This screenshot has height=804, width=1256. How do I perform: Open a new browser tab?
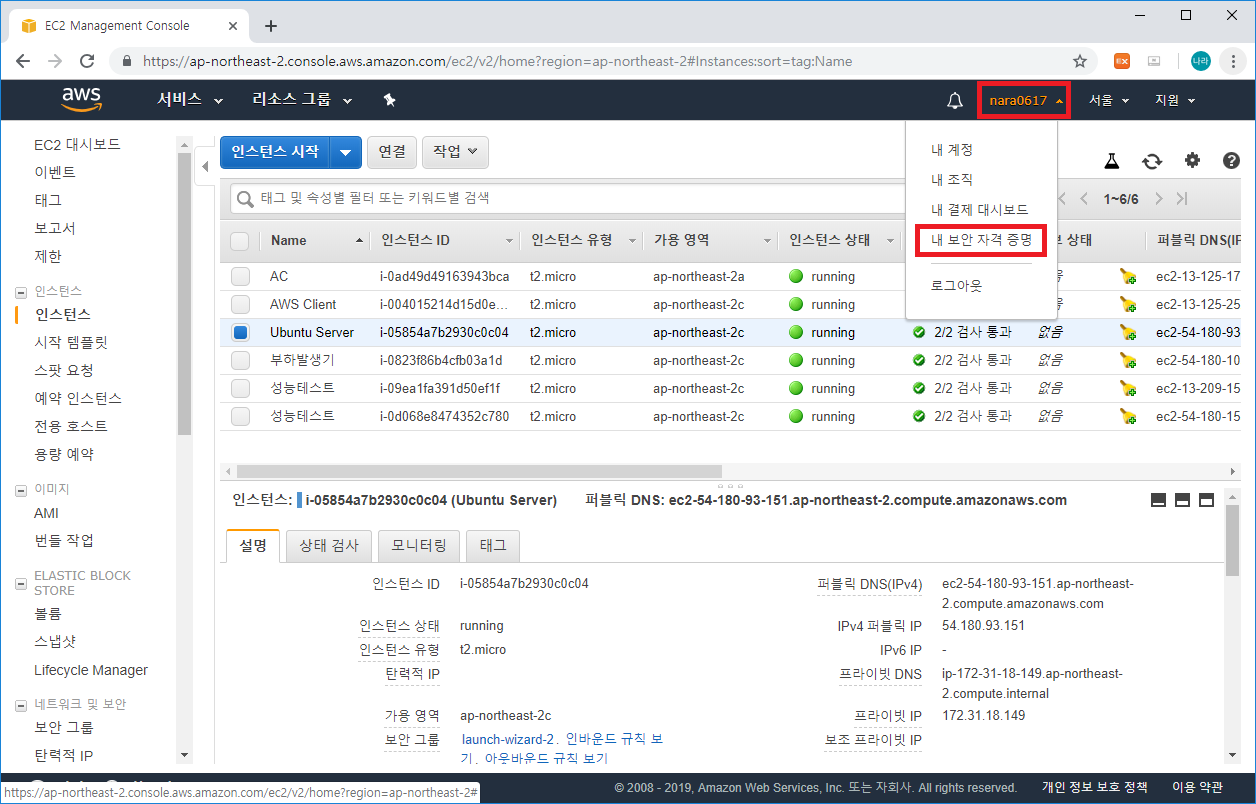[x=271, y=26]
